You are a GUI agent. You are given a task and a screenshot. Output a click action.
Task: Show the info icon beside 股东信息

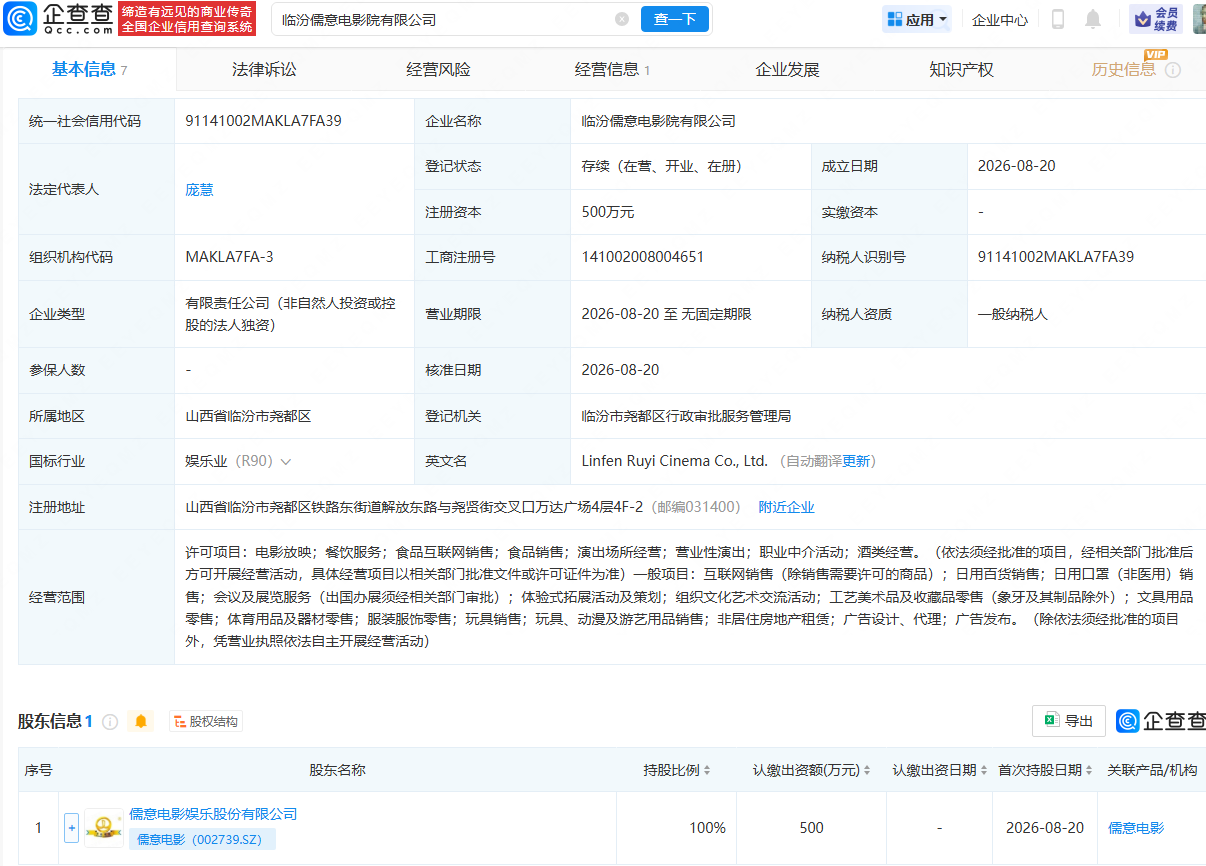click(110, 721)
